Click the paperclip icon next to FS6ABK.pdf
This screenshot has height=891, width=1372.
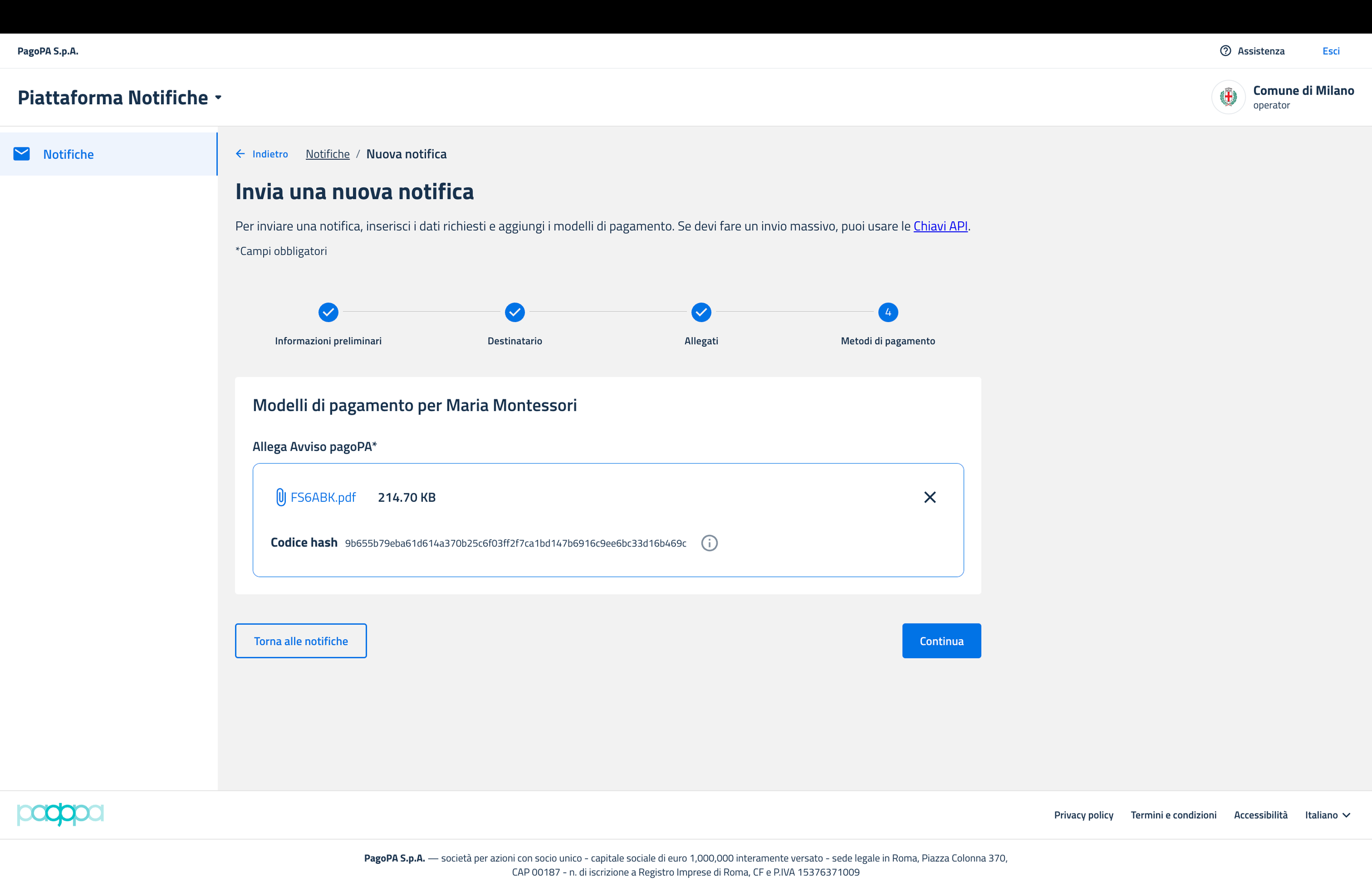coord(281,497)
